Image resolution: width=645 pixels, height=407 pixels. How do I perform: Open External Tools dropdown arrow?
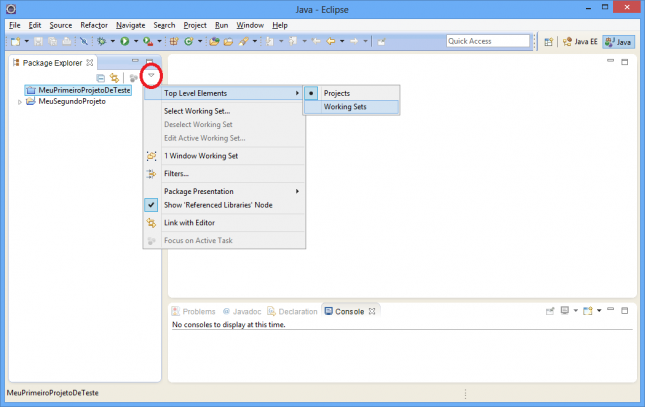click(x=159, y=41)
